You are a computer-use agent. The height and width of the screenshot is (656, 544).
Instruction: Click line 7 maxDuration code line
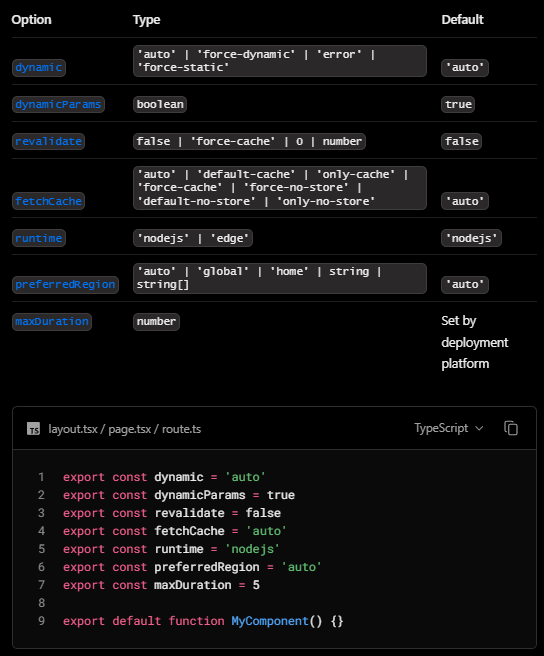pyautogui.click(x=161, y=585)
